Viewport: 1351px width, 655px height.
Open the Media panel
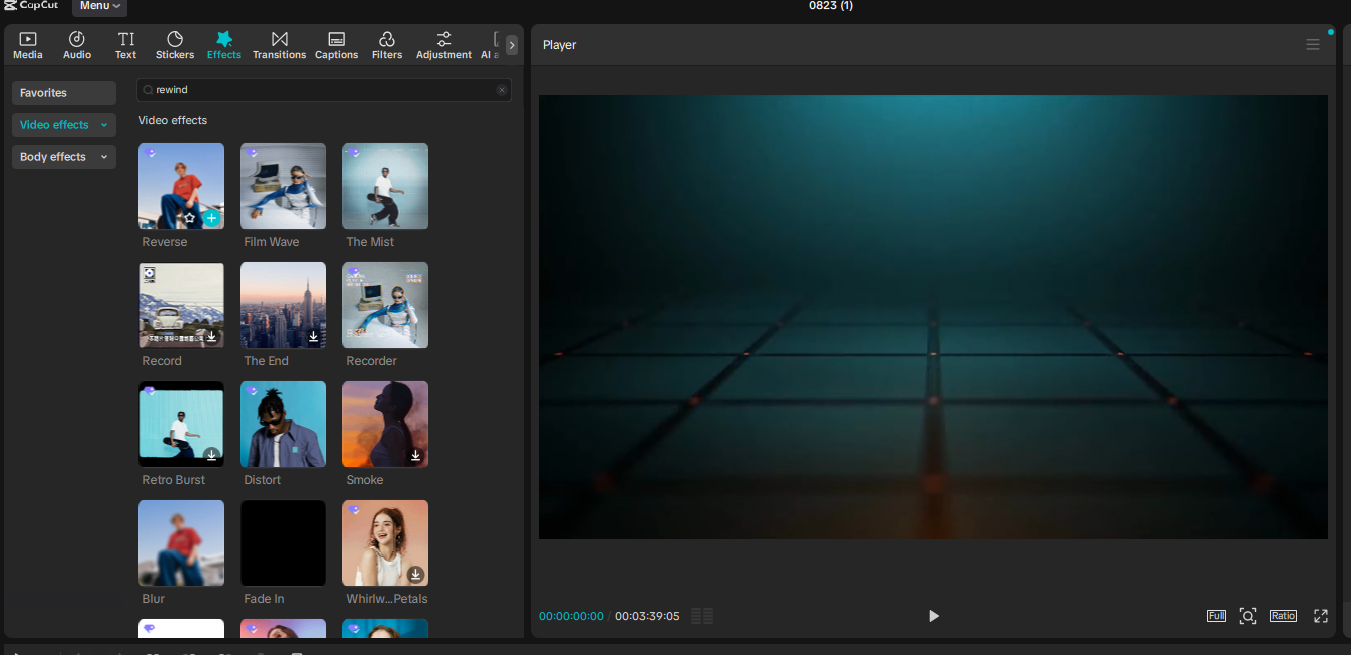pyautogui.click(x=28, y=45)
